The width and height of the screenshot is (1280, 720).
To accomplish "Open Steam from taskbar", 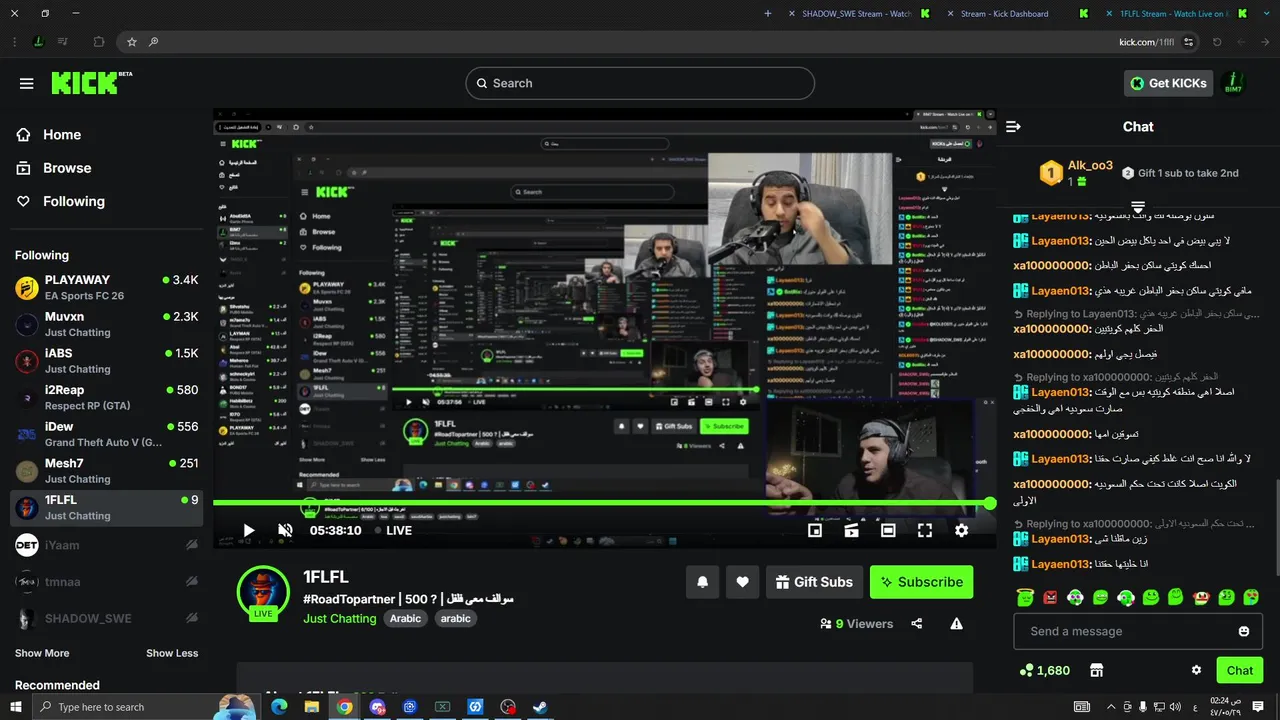I will click(540, 707).
